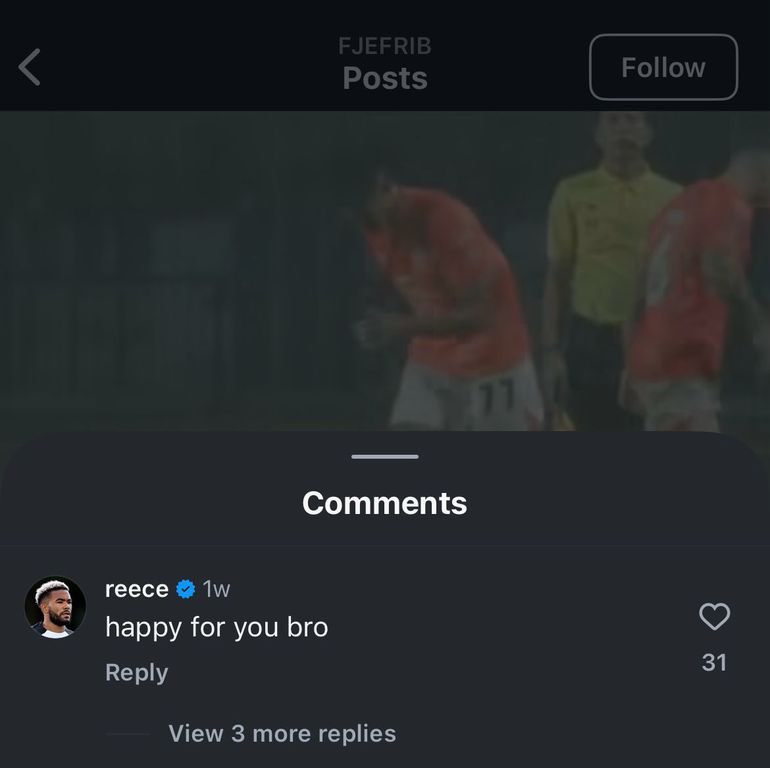This screenshot has height=768, width=770.
Task: Tap the back arrow in the header
Action: click(x=30, y=67)
